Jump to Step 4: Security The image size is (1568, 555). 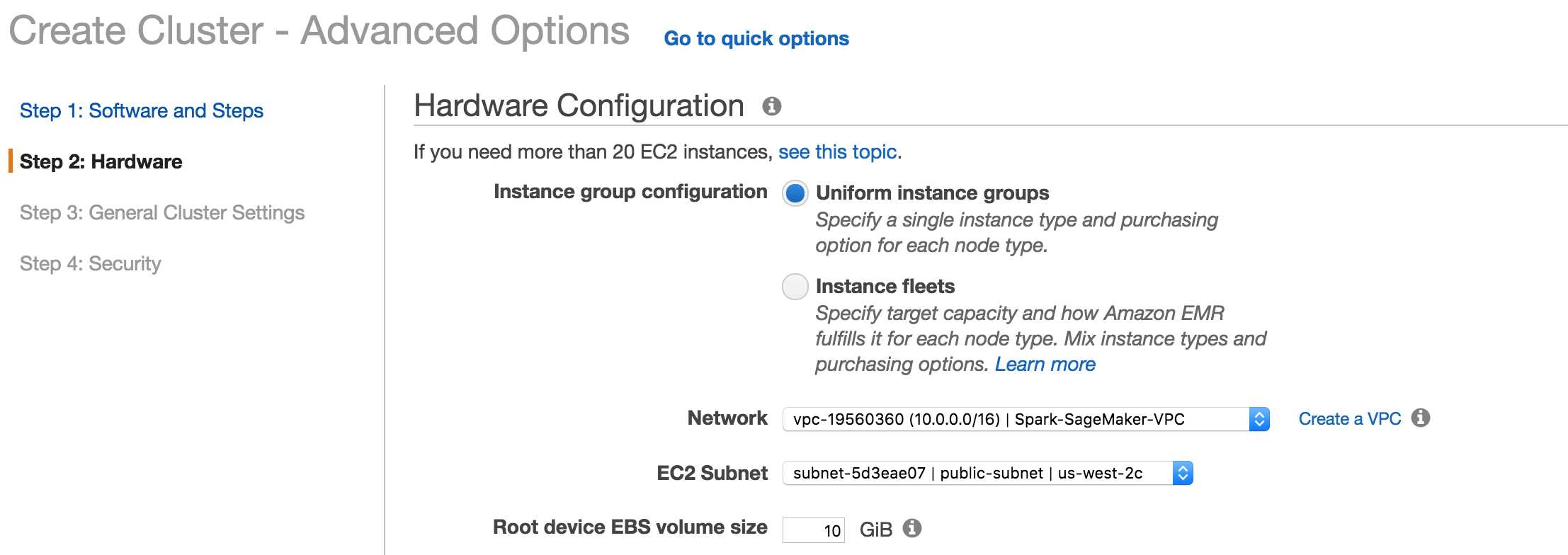click(91, 264)
